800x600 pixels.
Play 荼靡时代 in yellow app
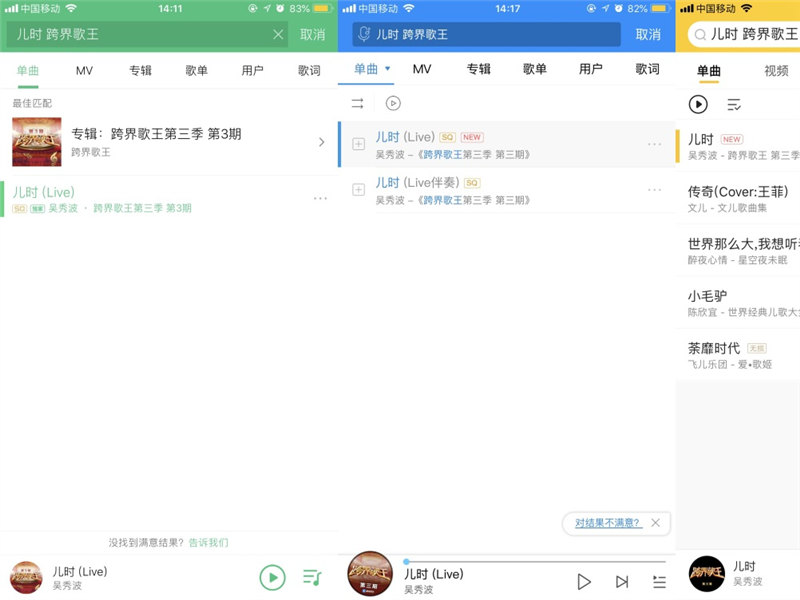[x=738, y=355]
